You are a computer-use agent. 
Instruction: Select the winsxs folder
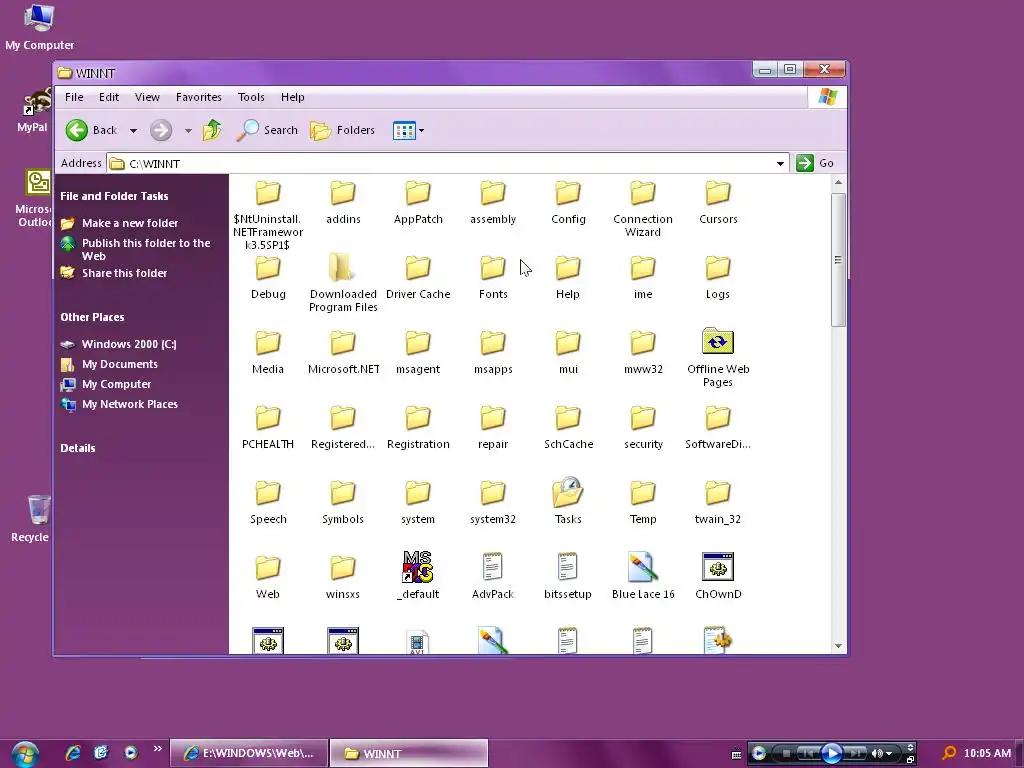coord(343,576)
